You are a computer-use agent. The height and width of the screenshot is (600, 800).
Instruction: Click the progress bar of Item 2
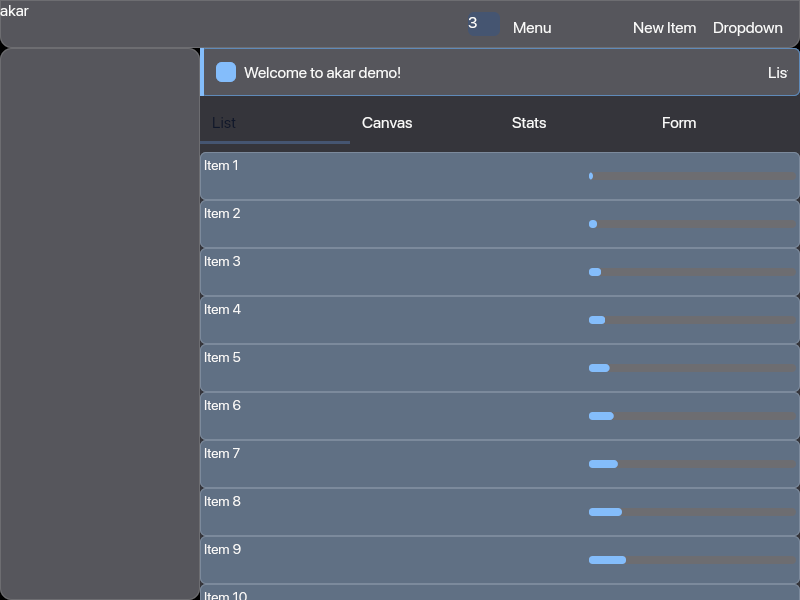coord(692,224)
